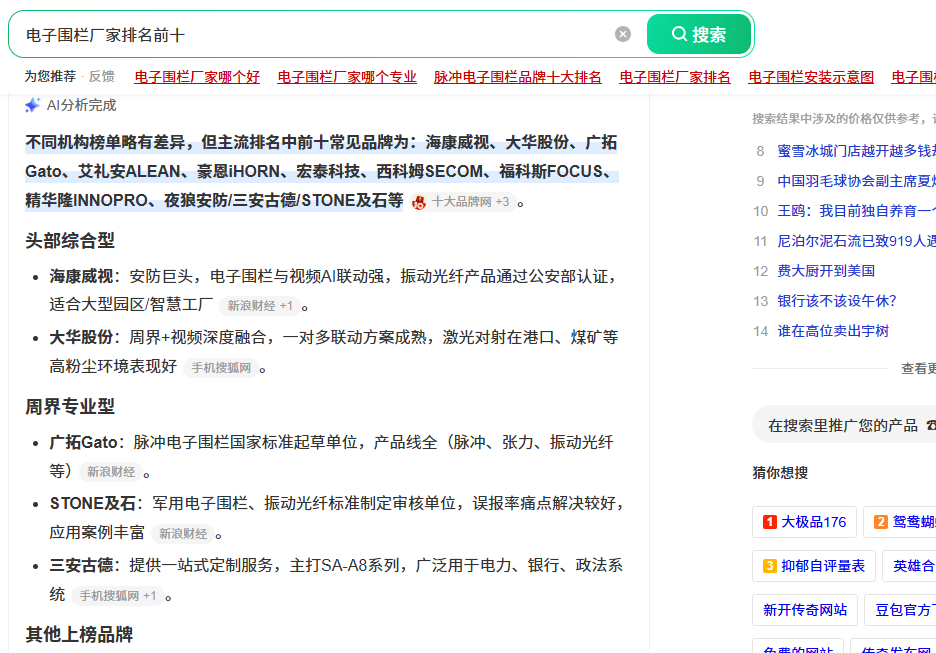This screenshot has width=936, height=653.
Task: Open the 十大品牌网 +3 source tag
Action: (461, 202)
